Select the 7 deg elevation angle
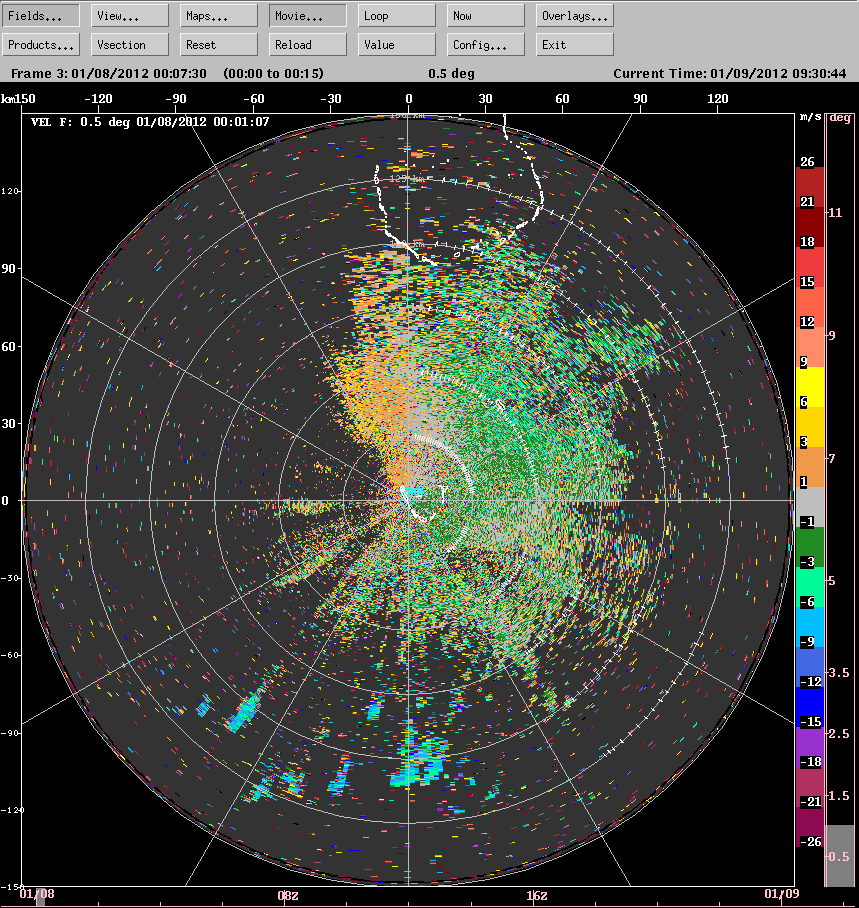The width and height of the screenshot is (859, 908). (832, 459)
